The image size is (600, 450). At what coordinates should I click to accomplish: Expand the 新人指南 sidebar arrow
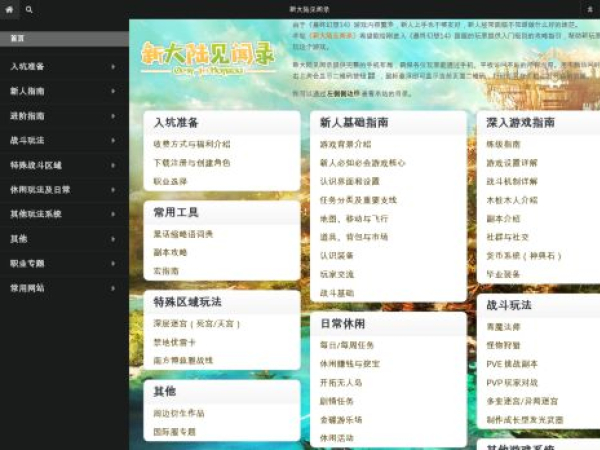[x=113, y=91]
